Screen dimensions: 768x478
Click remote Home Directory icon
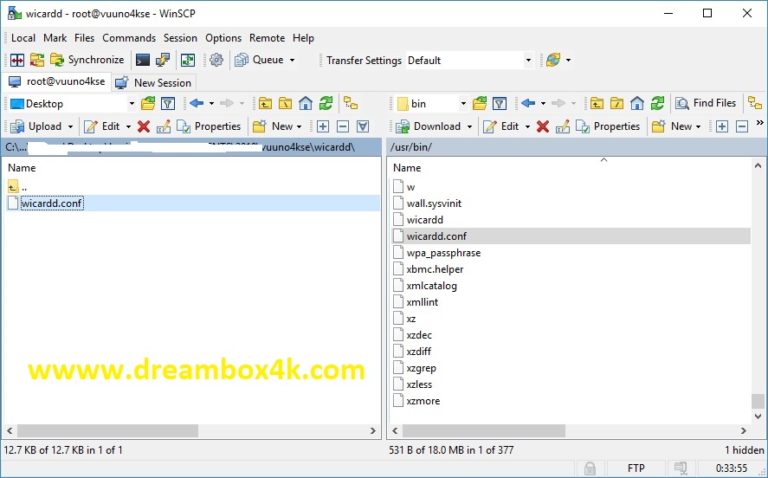click(637, 103)
